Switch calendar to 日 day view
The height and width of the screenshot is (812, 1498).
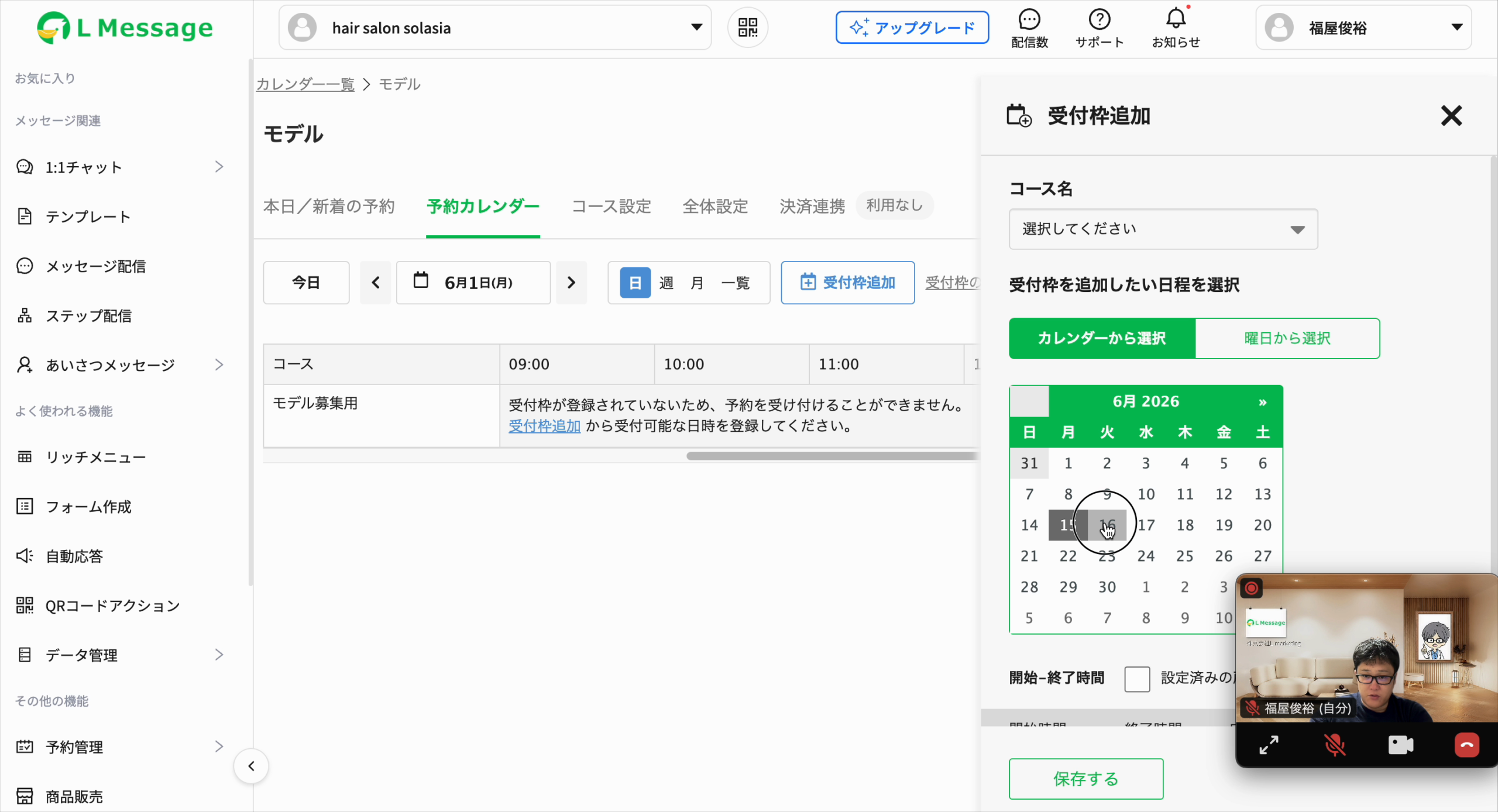(x=635, y=283)
